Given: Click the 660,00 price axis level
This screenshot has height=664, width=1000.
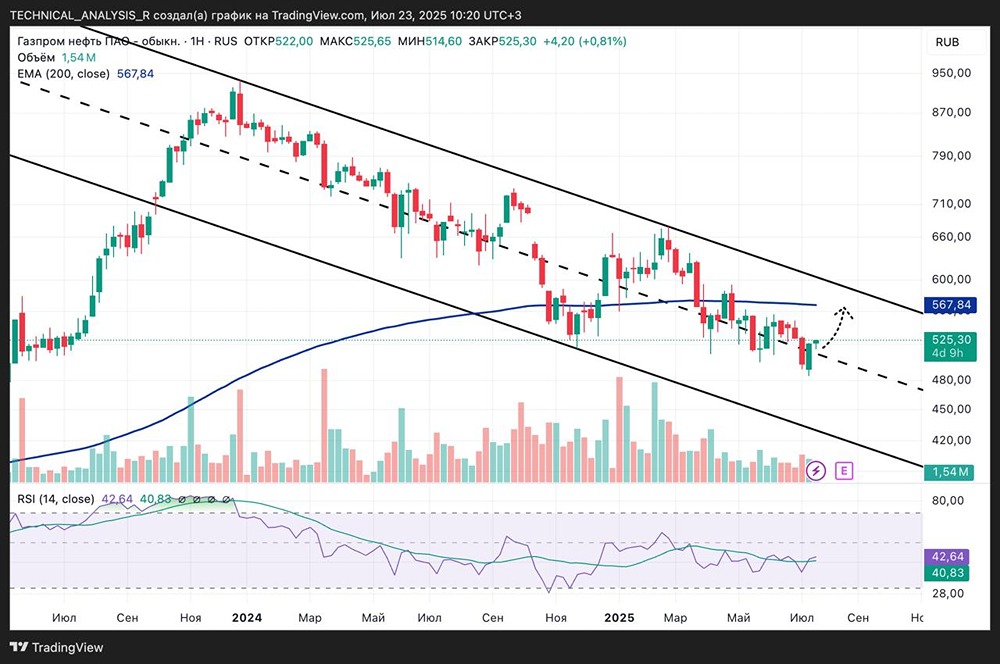Looking at the screenshot, I should tap(951, 237).
